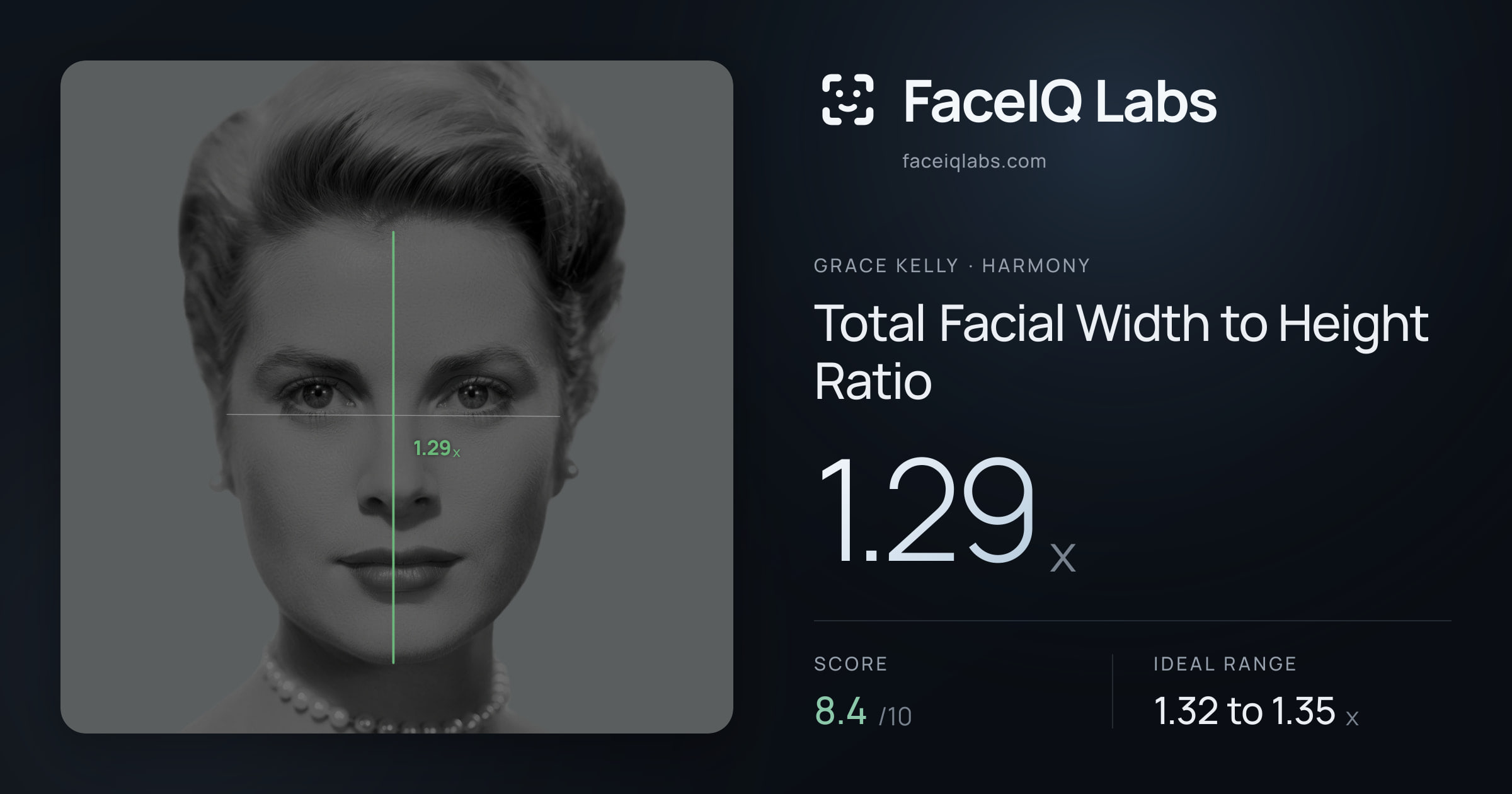Image resolution: width=1512 pixels, height=794 pixels.
Task: Click the SCORE label
Action: [x=850, y=664]
